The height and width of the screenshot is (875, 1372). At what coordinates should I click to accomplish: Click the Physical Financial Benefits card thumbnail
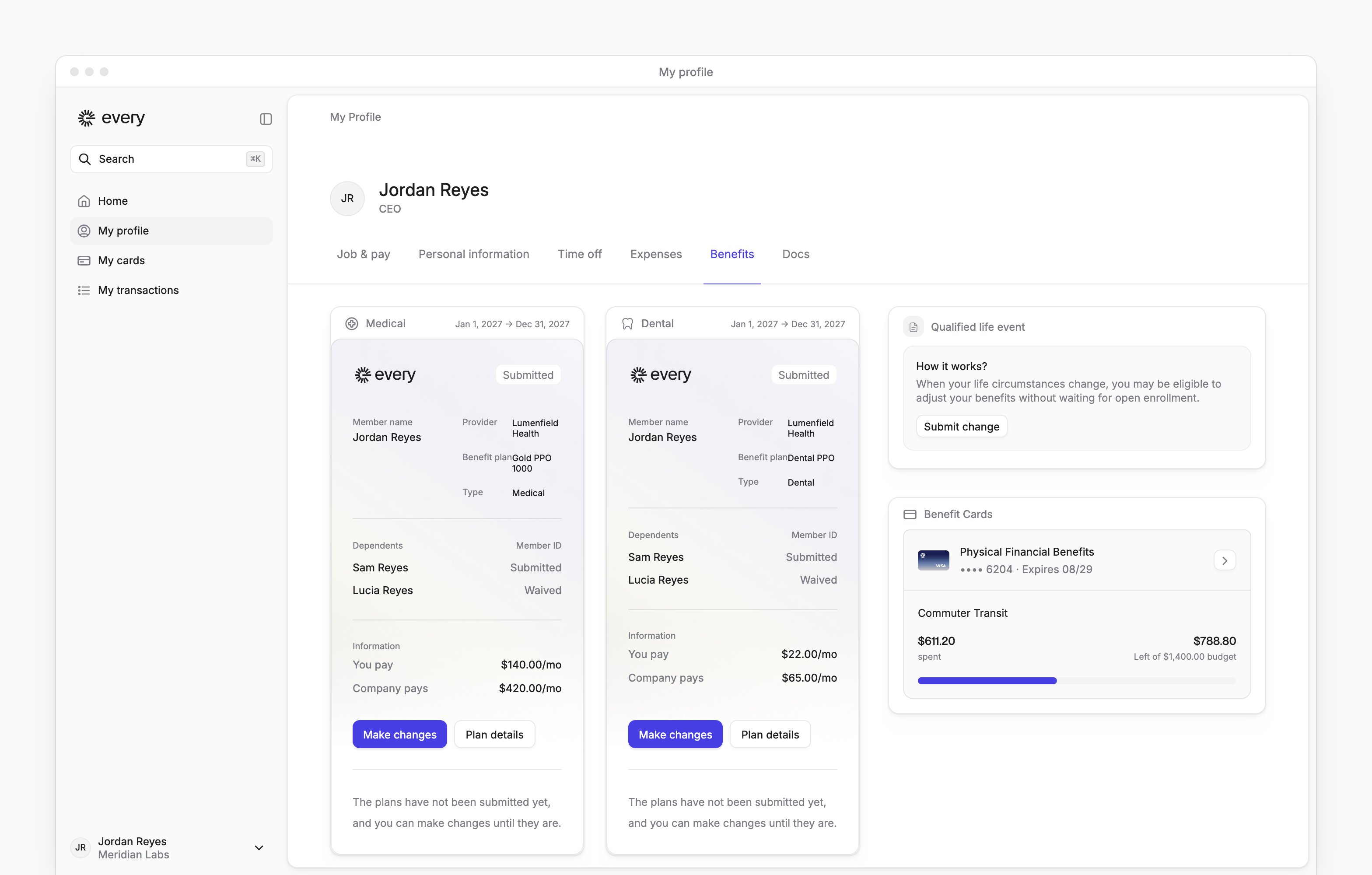(x=933, y=560)
